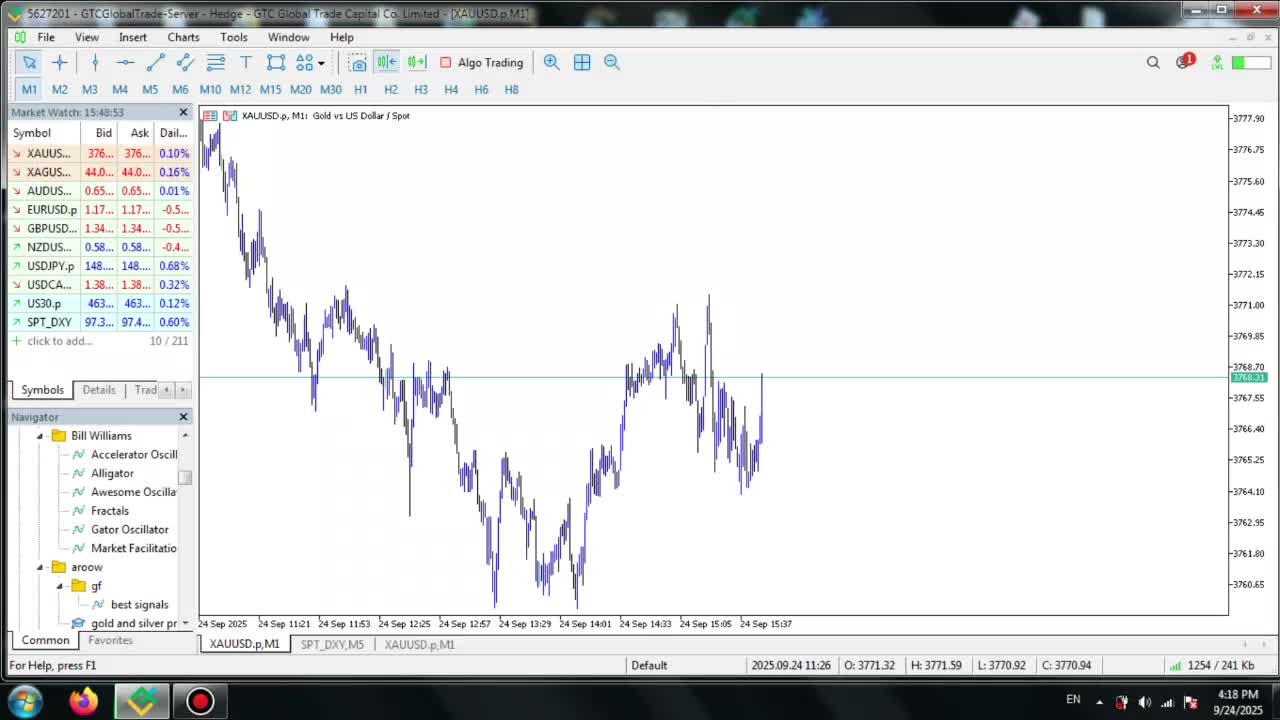Click the search magnifier icon
This screenshot has height=720, width=1280.
(1153, 63)
